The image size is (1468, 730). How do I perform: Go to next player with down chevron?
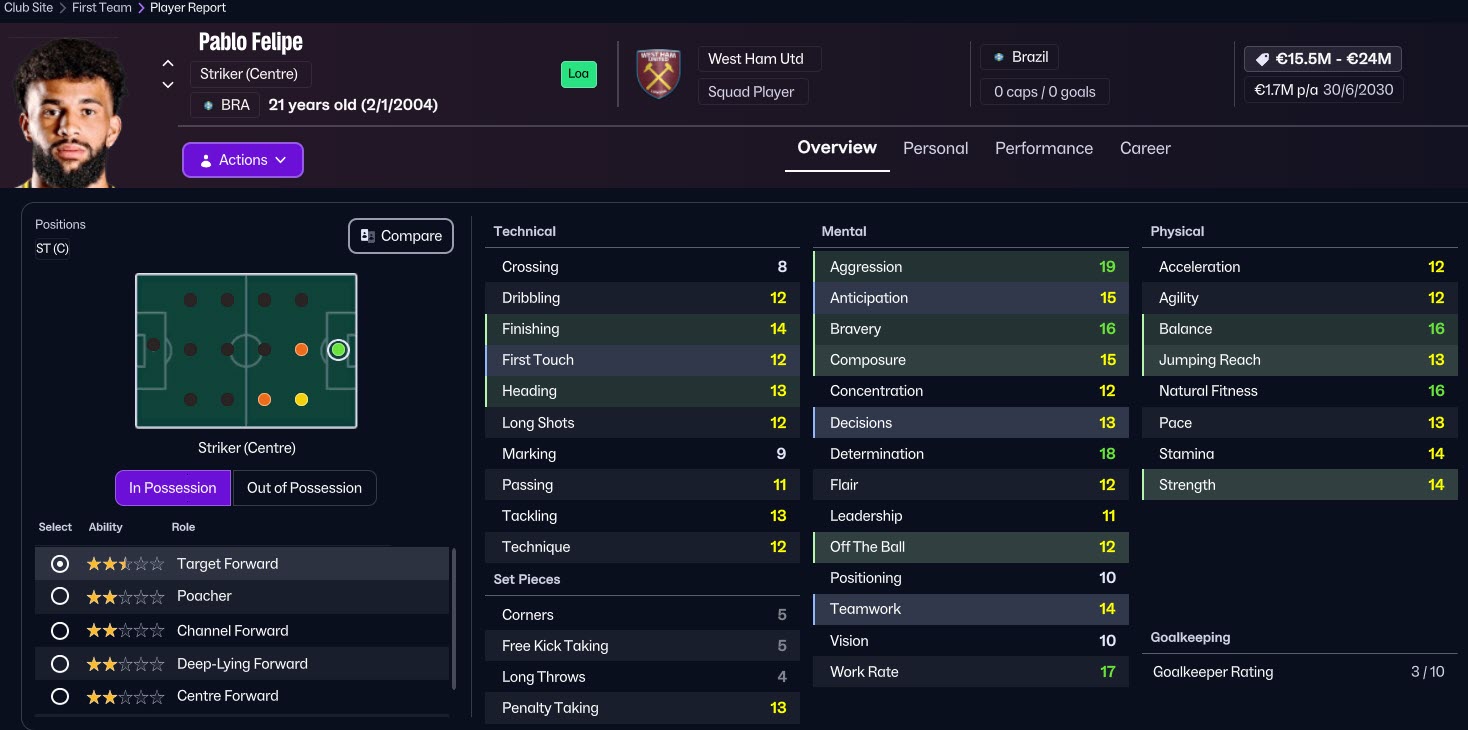(x=168, y=85)
